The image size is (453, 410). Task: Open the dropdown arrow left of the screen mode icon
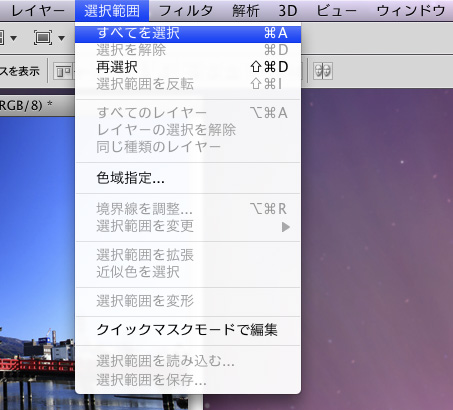[13, 38]
